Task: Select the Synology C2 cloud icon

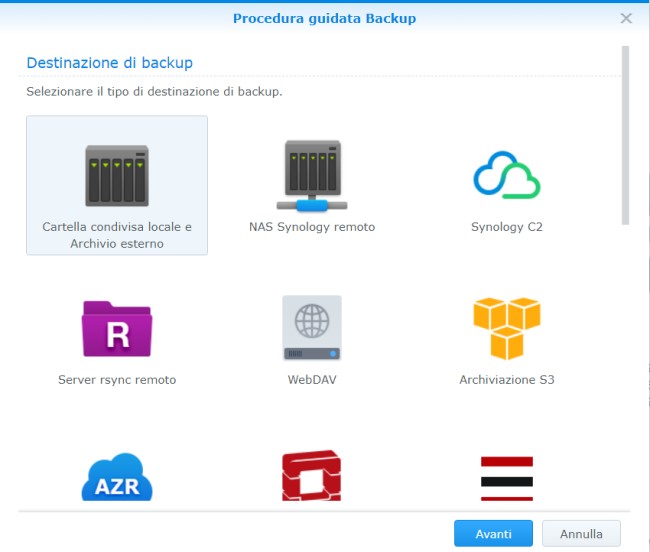Action: click(507, 175)
